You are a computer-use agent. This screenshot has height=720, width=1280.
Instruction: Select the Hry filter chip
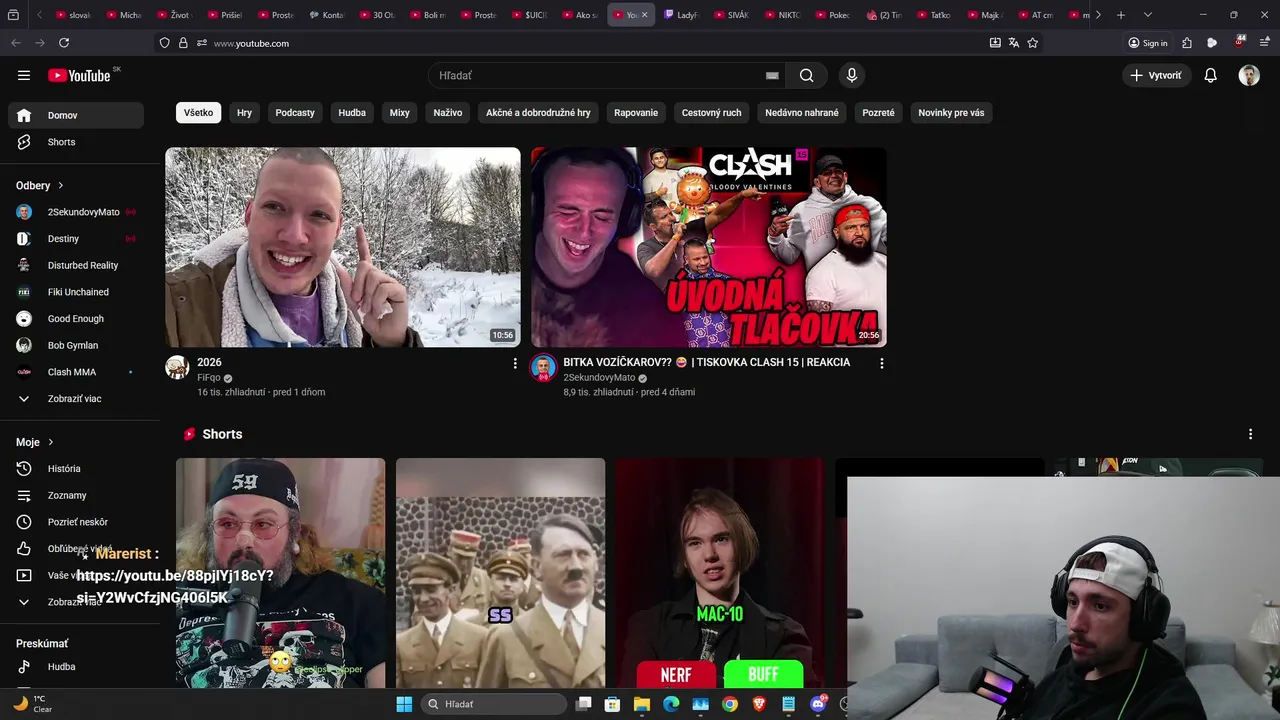click(244, 113)
